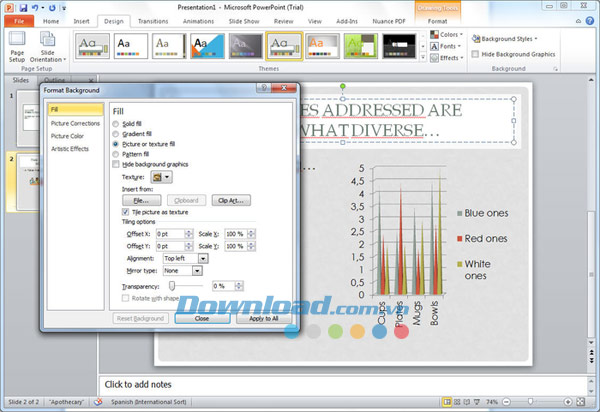
Task: Expand the Themes gallery more arrow
Action: tap(423, 57)
